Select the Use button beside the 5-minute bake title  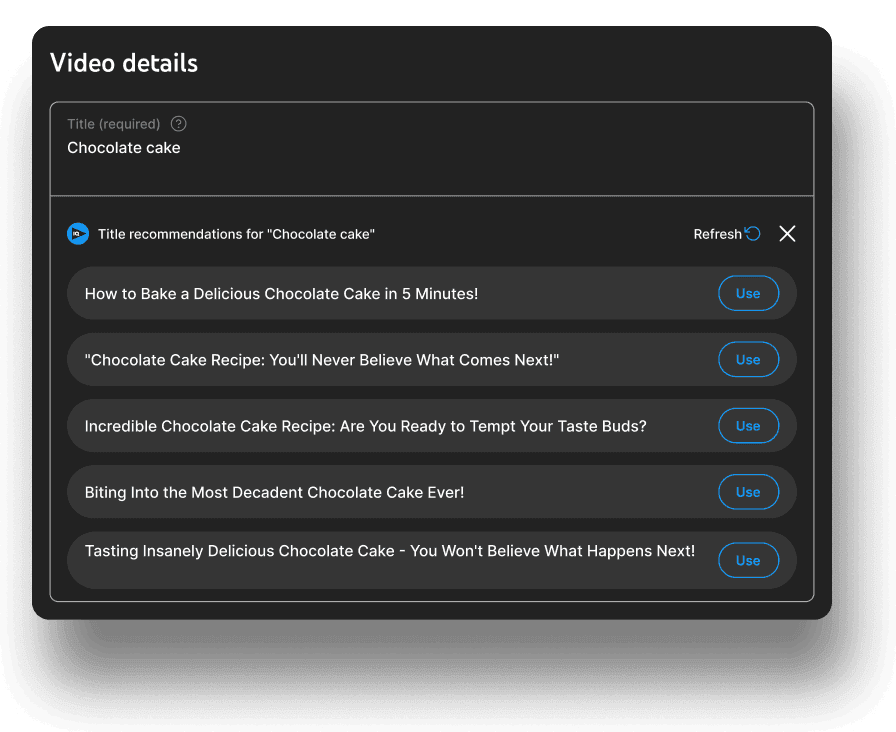(x=748, y=293)
